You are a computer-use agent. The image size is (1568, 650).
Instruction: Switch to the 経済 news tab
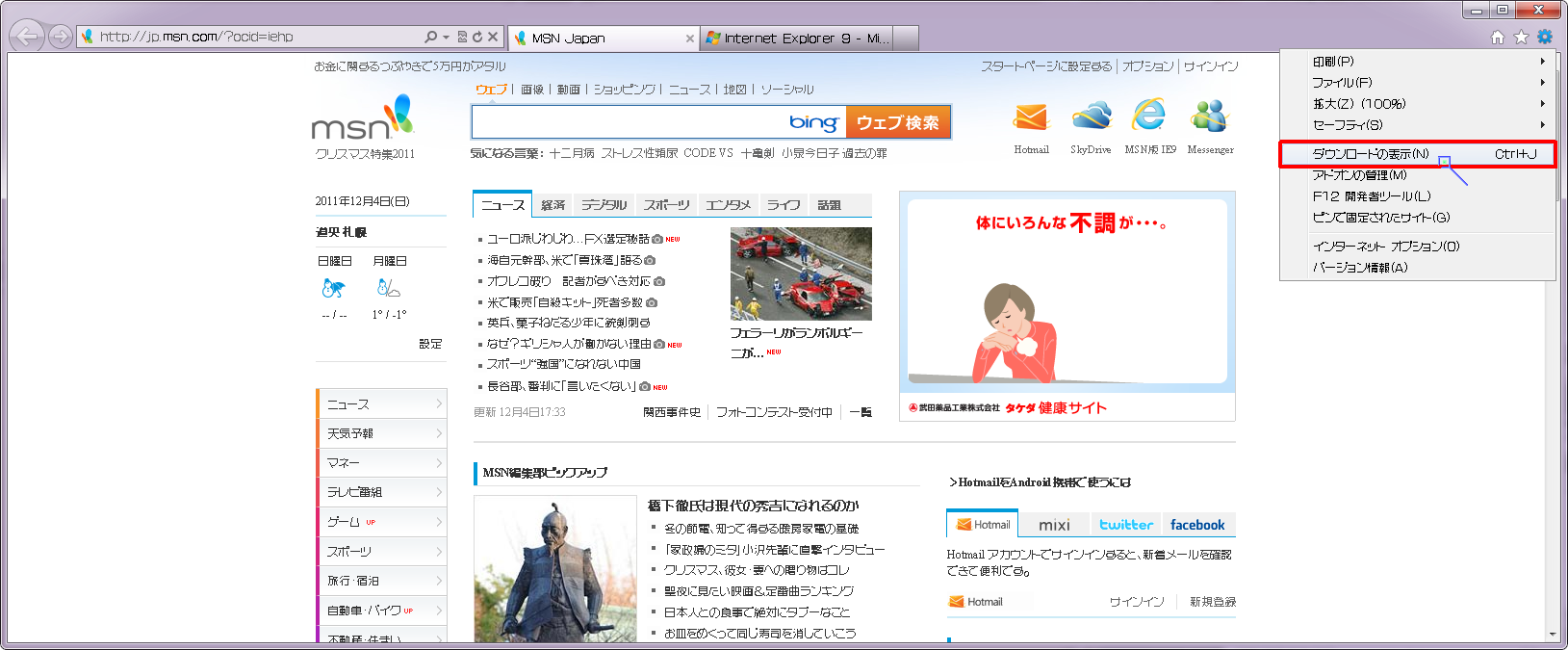point(553,205)
